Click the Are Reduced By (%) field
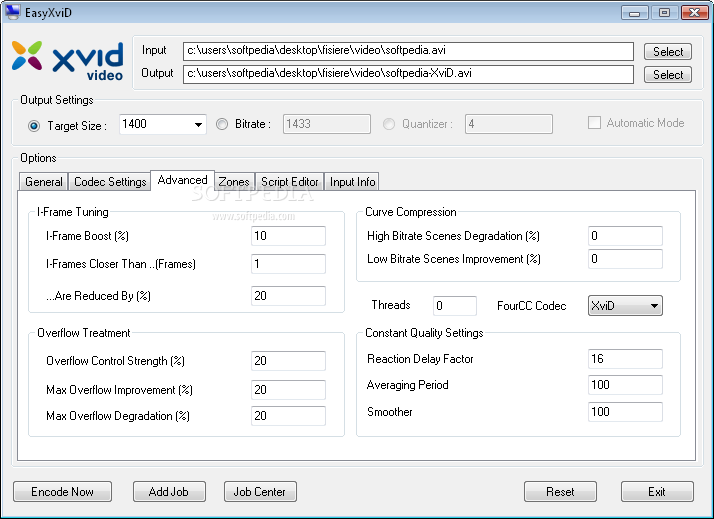714x519 pixels. click(288, 295)
